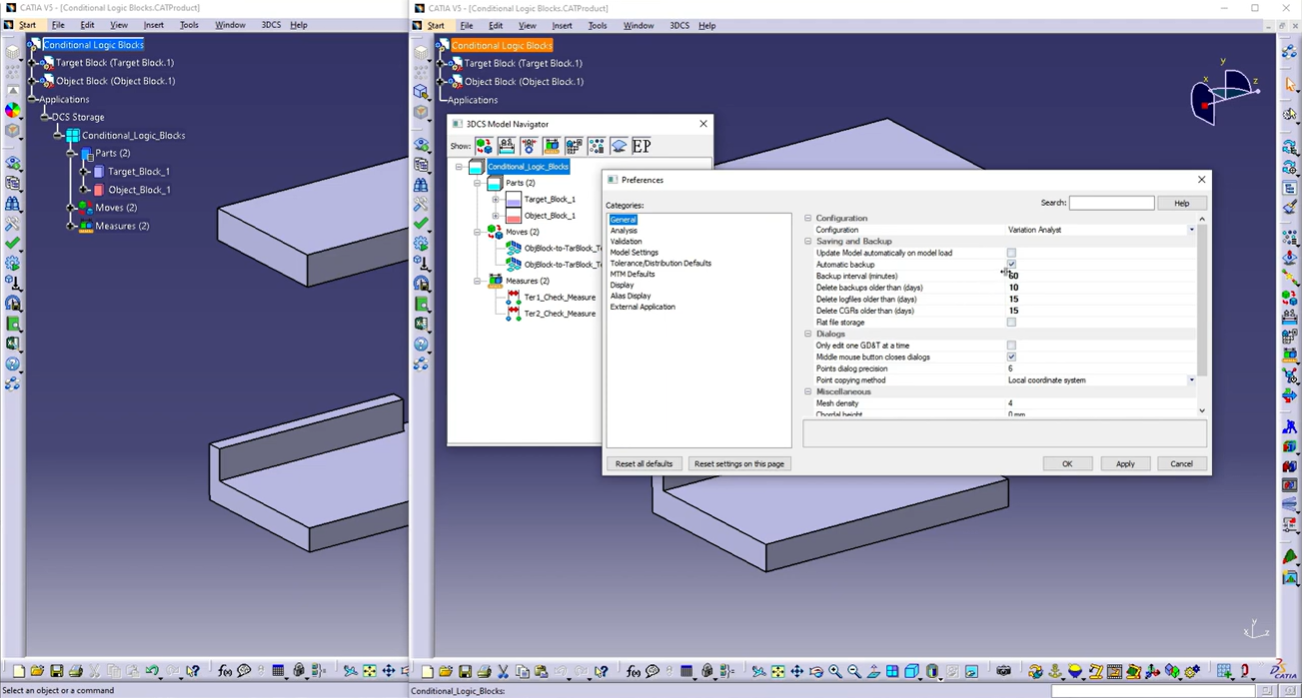Open 3DCS menu in right CATIA window
The image size is (1302, 698).
pyautogui.click(x=679, y=25)
